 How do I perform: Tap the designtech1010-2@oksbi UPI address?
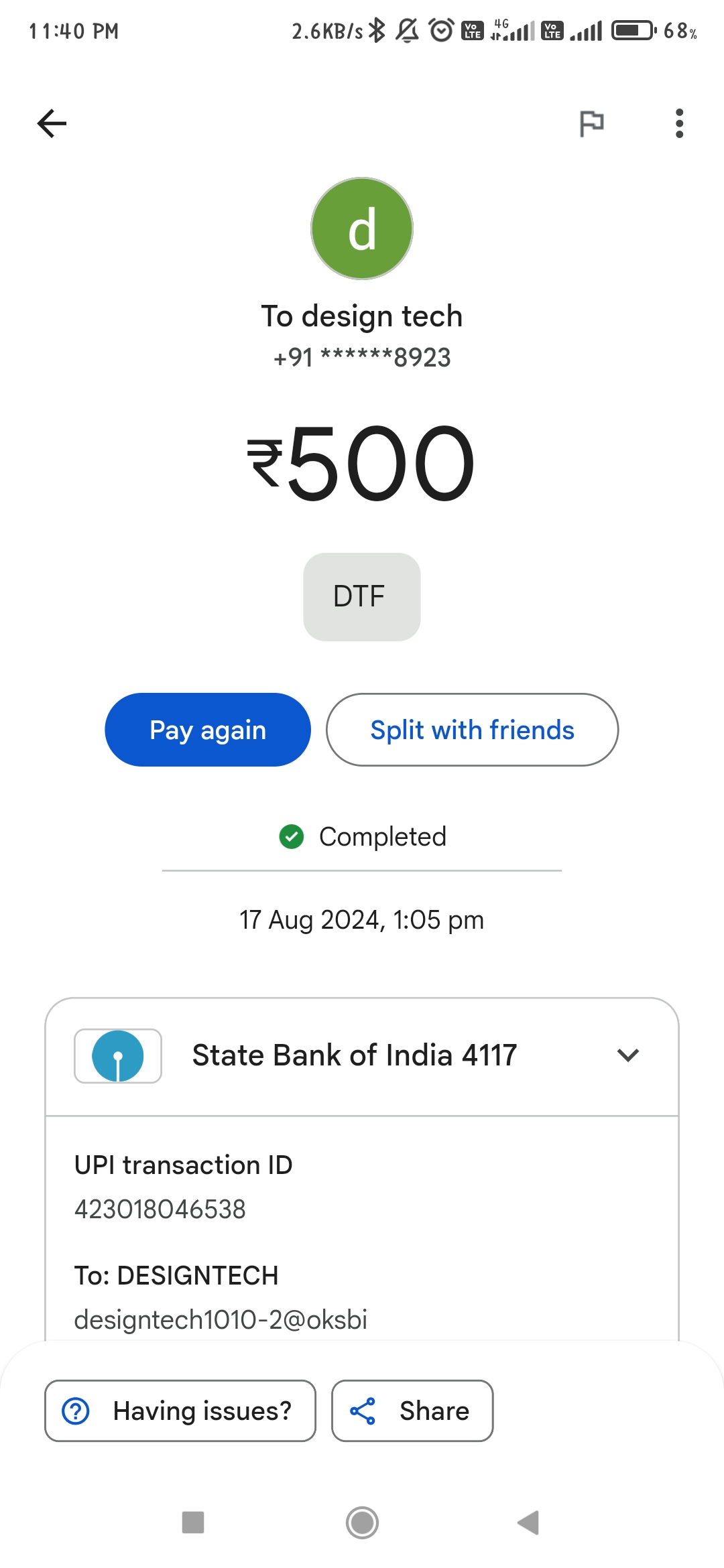click(x=221, y=1319)
